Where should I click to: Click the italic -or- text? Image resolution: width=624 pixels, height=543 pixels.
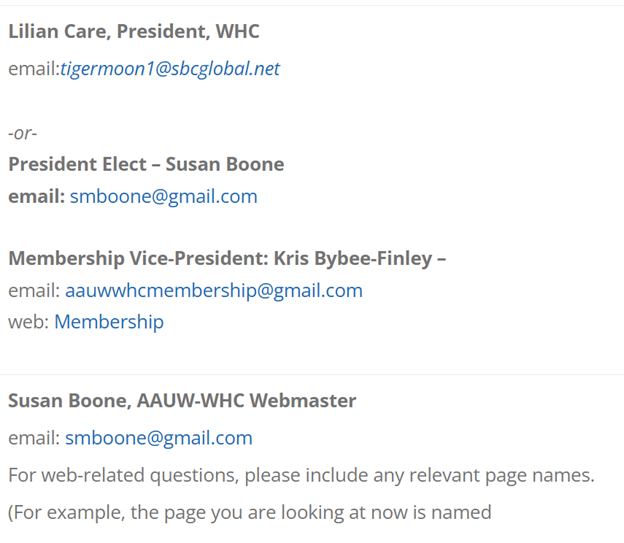[23, 133]
